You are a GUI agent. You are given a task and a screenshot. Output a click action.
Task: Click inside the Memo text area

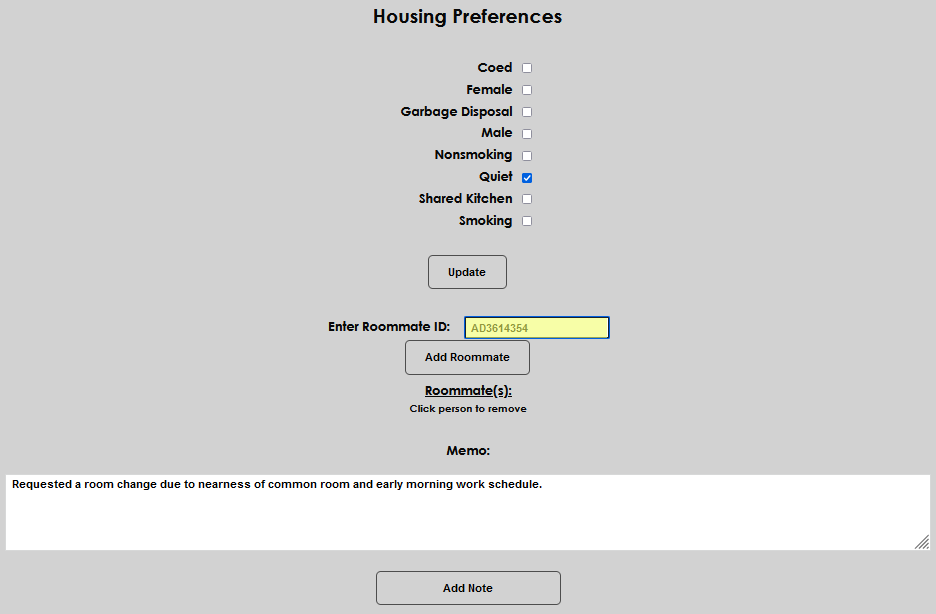point(467,510)
